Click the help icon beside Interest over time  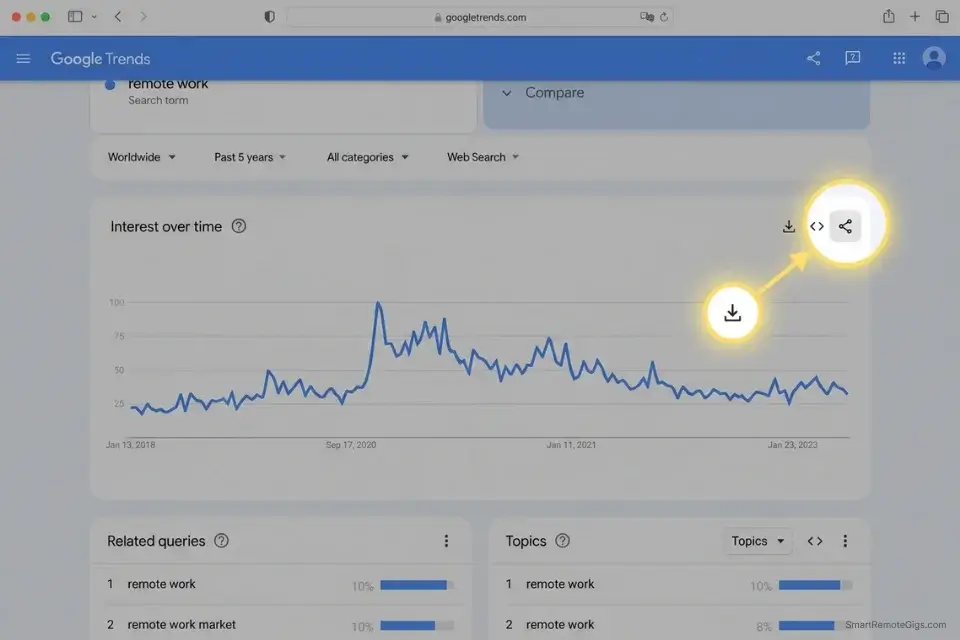239,226
